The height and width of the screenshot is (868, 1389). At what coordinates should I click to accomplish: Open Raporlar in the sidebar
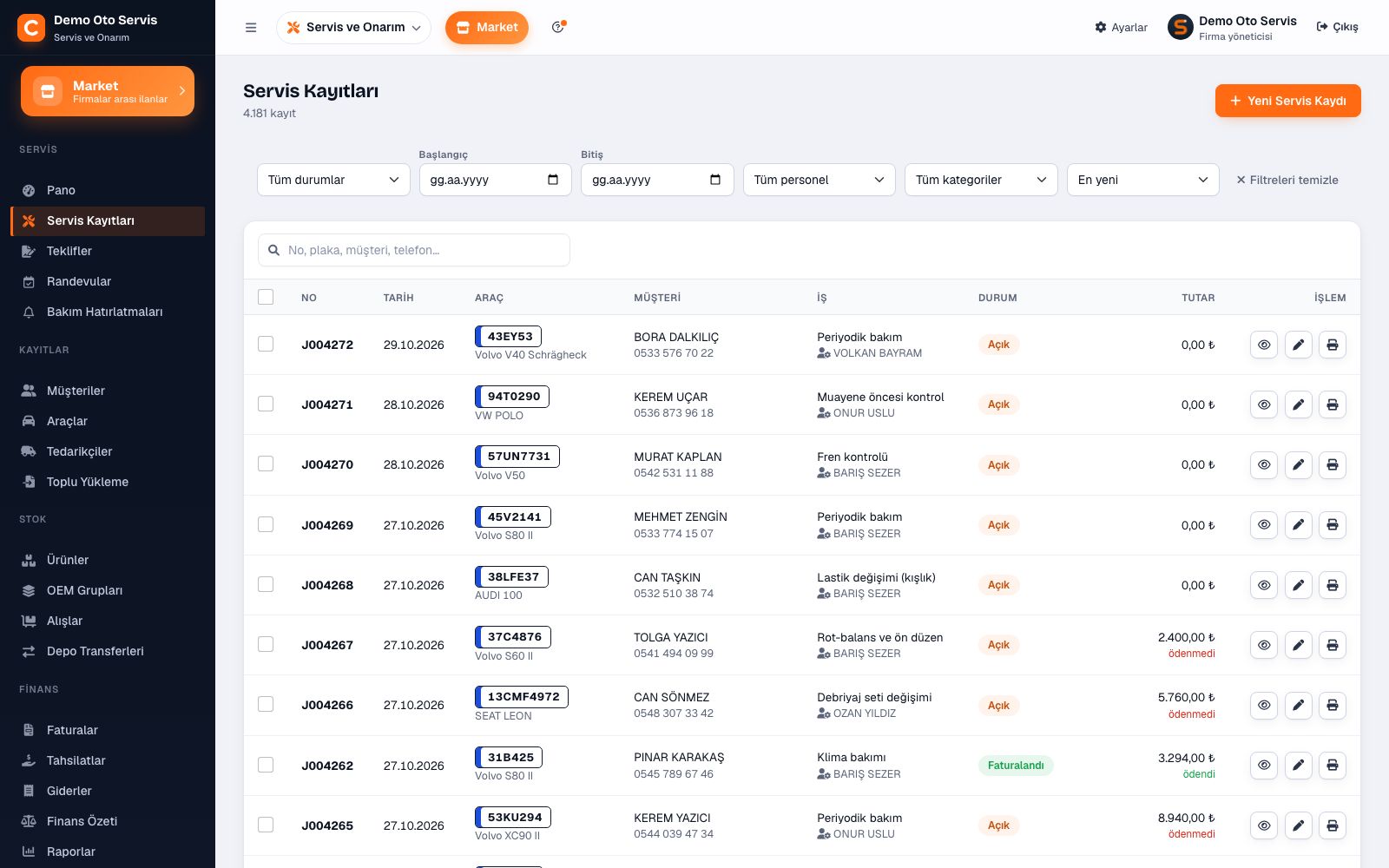click(108, 852)
